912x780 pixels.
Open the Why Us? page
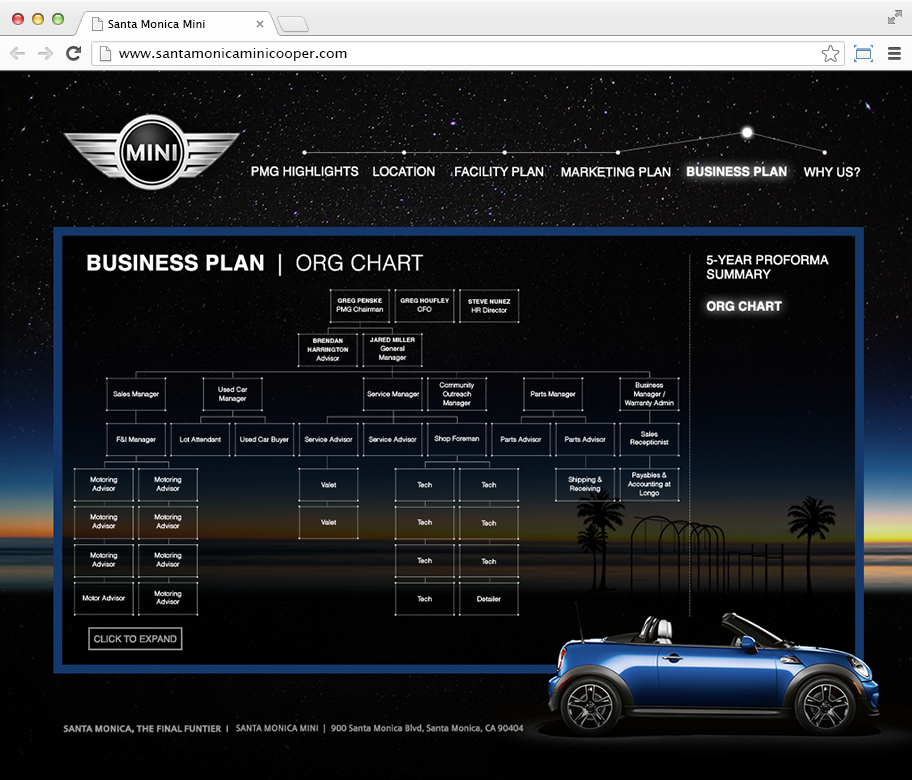pyautogui.click(x=832, y=172)
